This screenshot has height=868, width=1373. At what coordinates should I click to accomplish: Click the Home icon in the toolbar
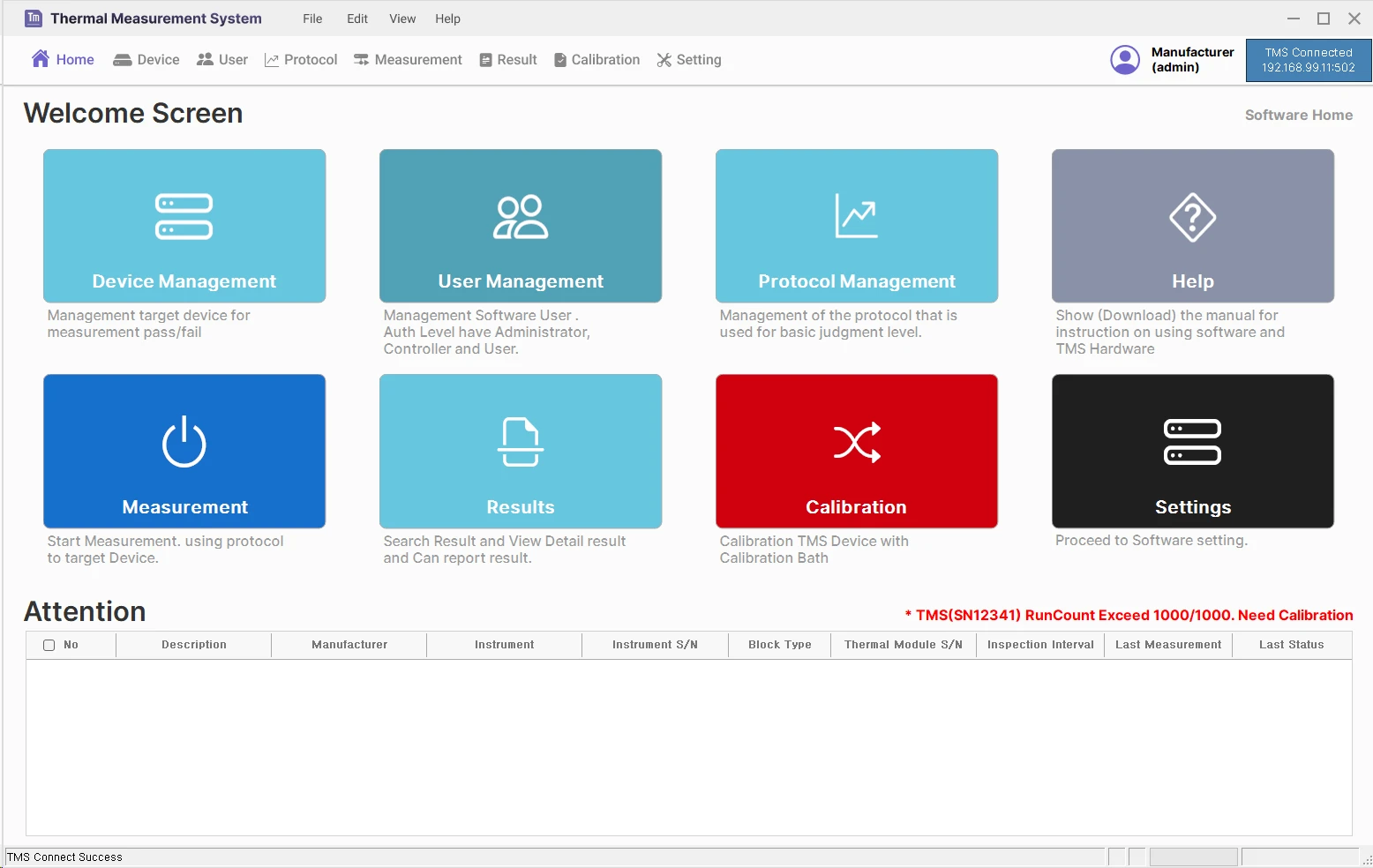coord(41,59)
